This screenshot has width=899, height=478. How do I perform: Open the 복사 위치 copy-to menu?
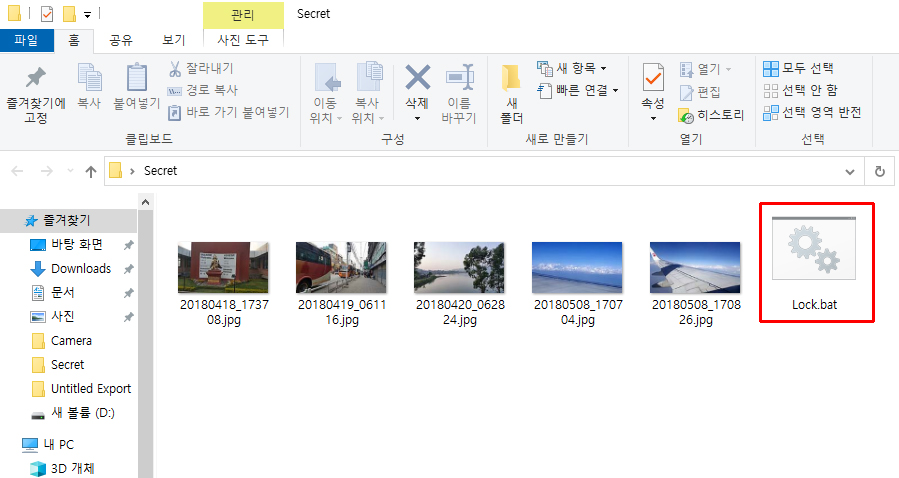click(368, 93)
